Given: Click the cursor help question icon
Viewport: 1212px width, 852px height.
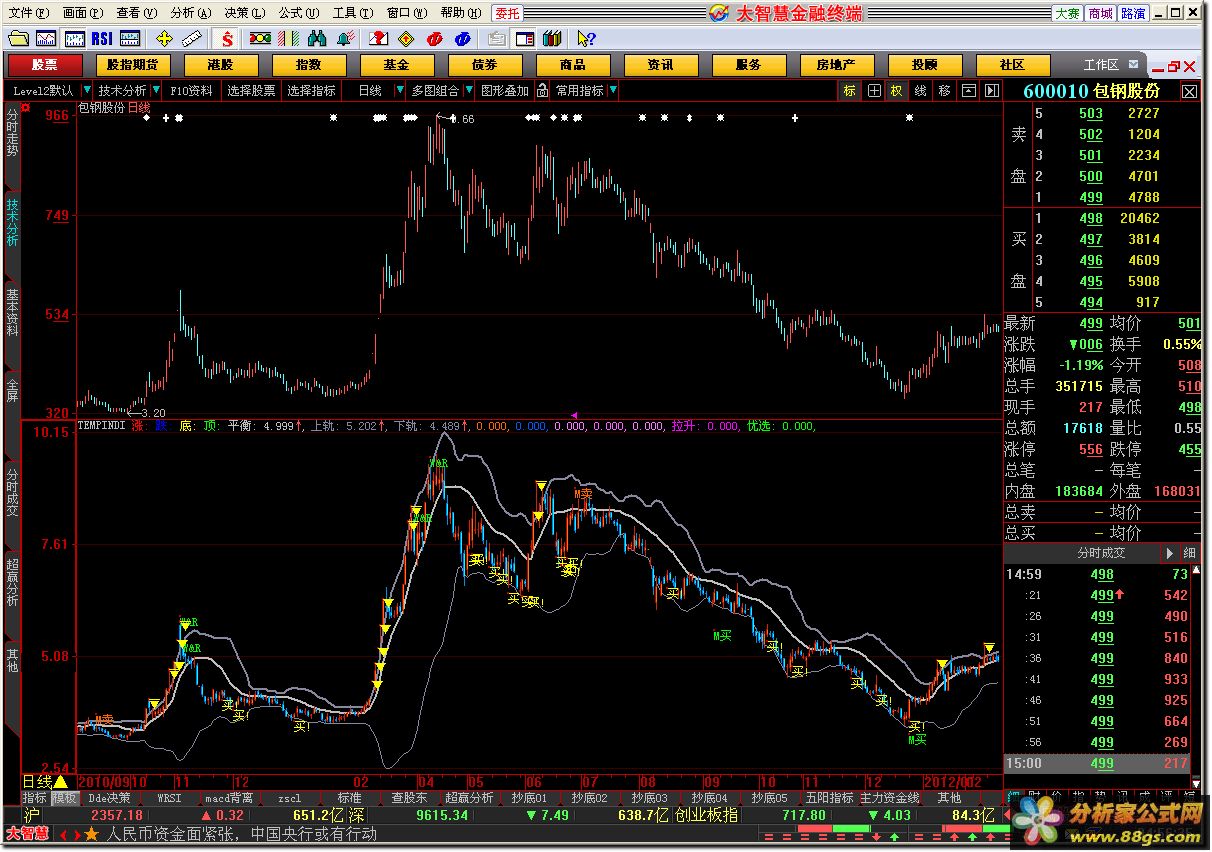Looking at the screenshot, I should click(x=586, y=38).
